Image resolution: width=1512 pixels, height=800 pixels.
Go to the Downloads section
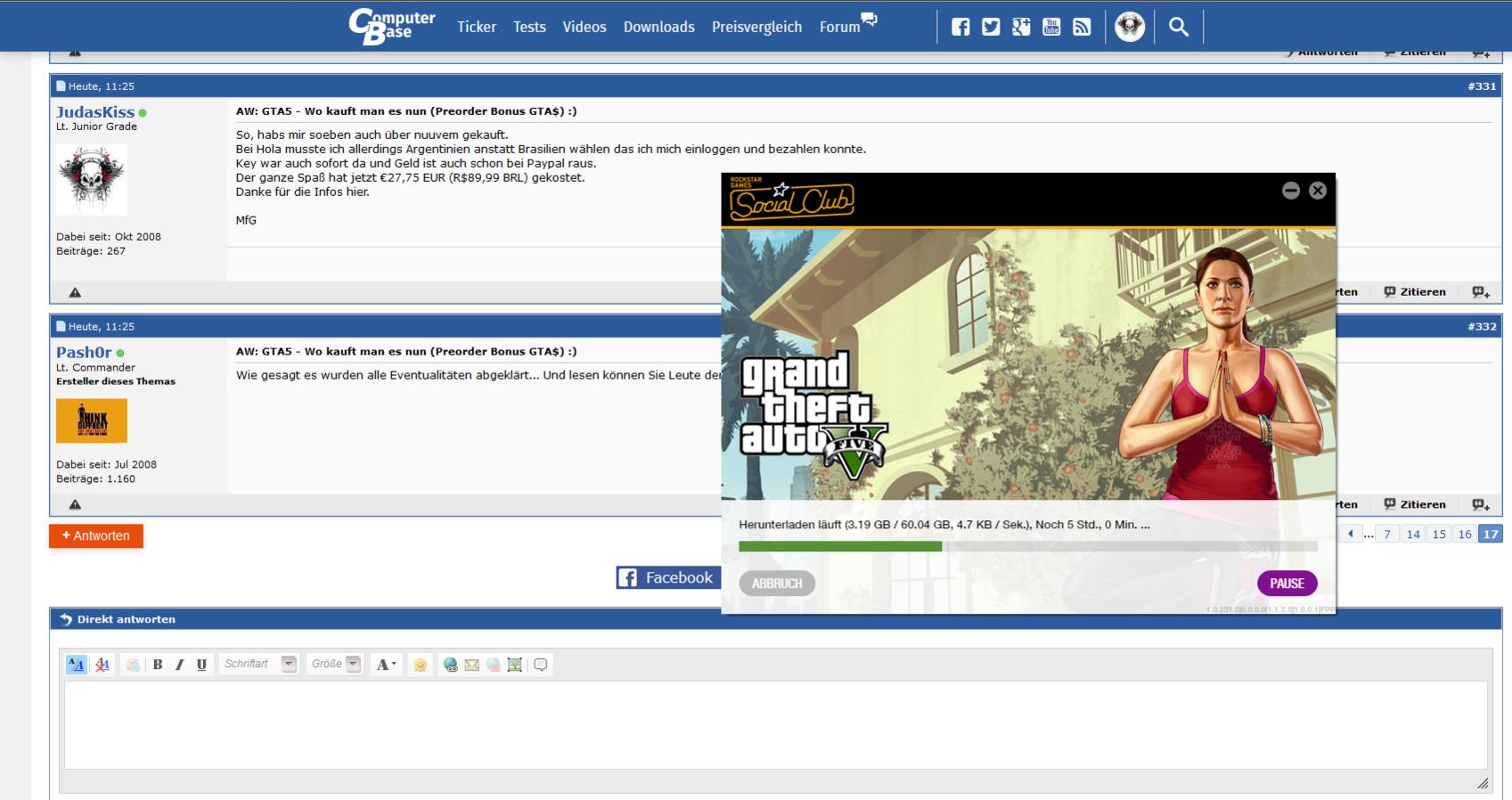659,27
